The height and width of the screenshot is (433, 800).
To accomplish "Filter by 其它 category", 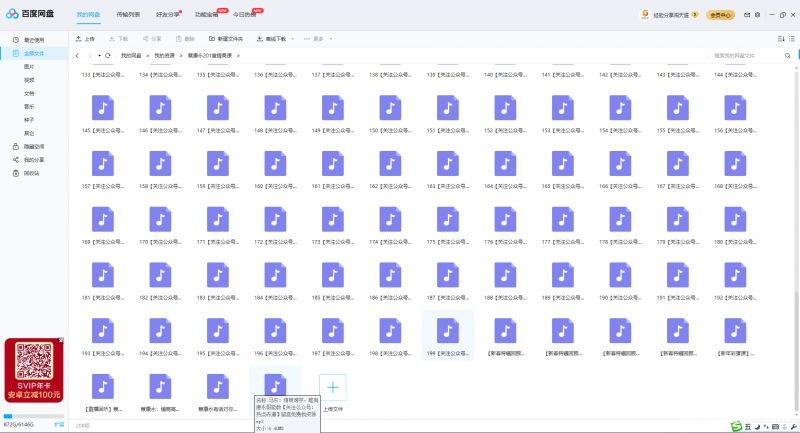I will tap(29, 133).
